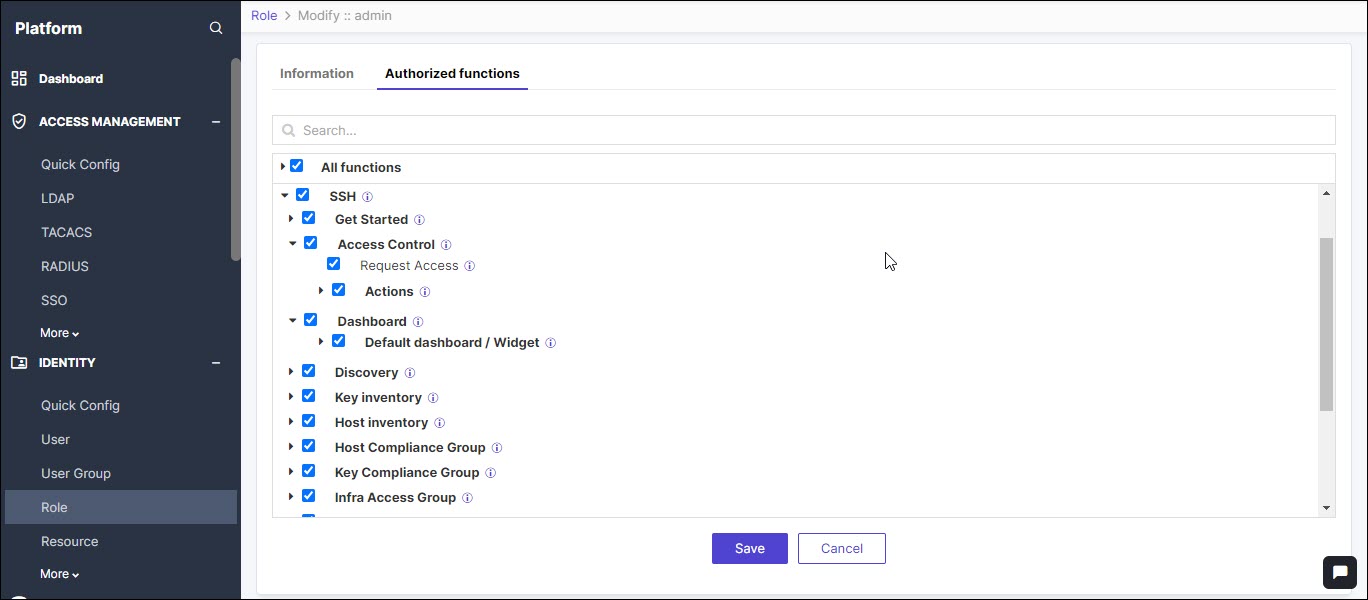
Task: Expand More under Identity section
Action: pyautogui.click(x=59, y=574)
